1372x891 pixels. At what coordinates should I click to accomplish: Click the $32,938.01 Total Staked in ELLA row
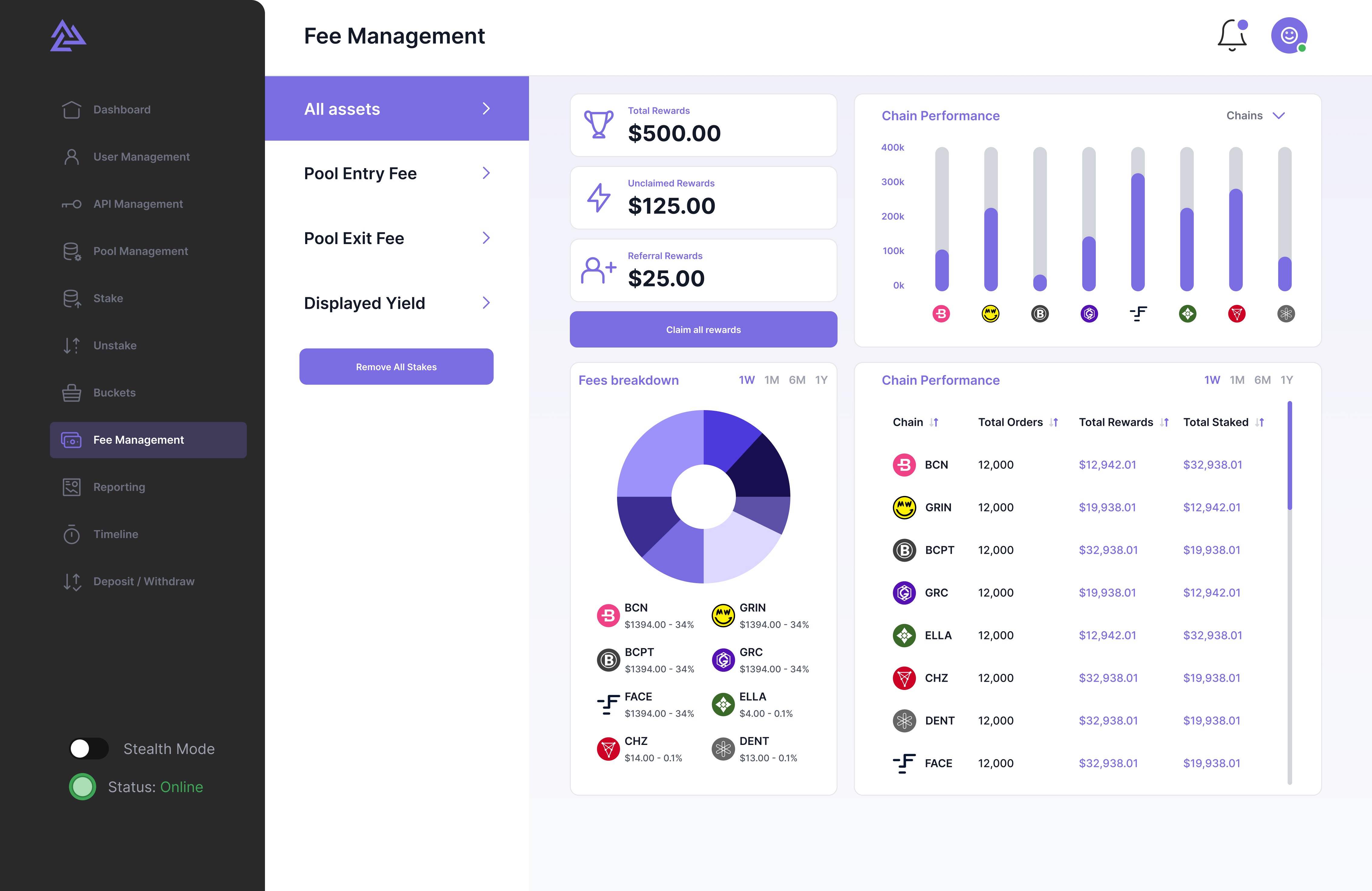1212,635
